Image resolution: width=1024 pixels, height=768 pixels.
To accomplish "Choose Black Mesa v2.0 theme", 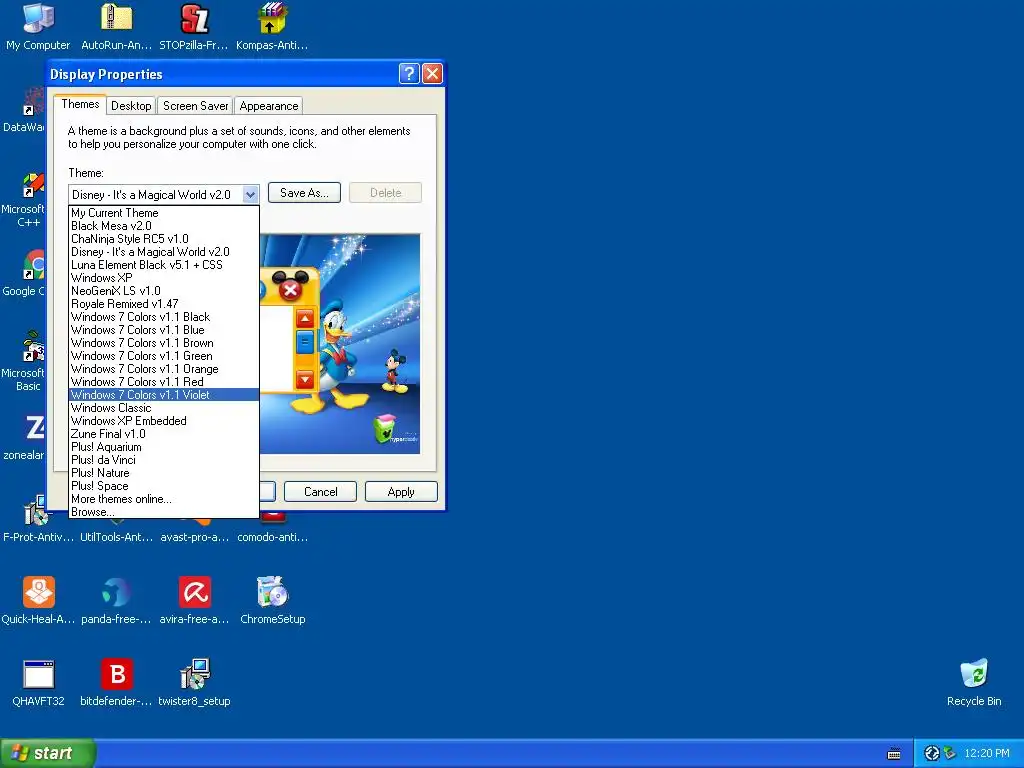I will point(164,226).
